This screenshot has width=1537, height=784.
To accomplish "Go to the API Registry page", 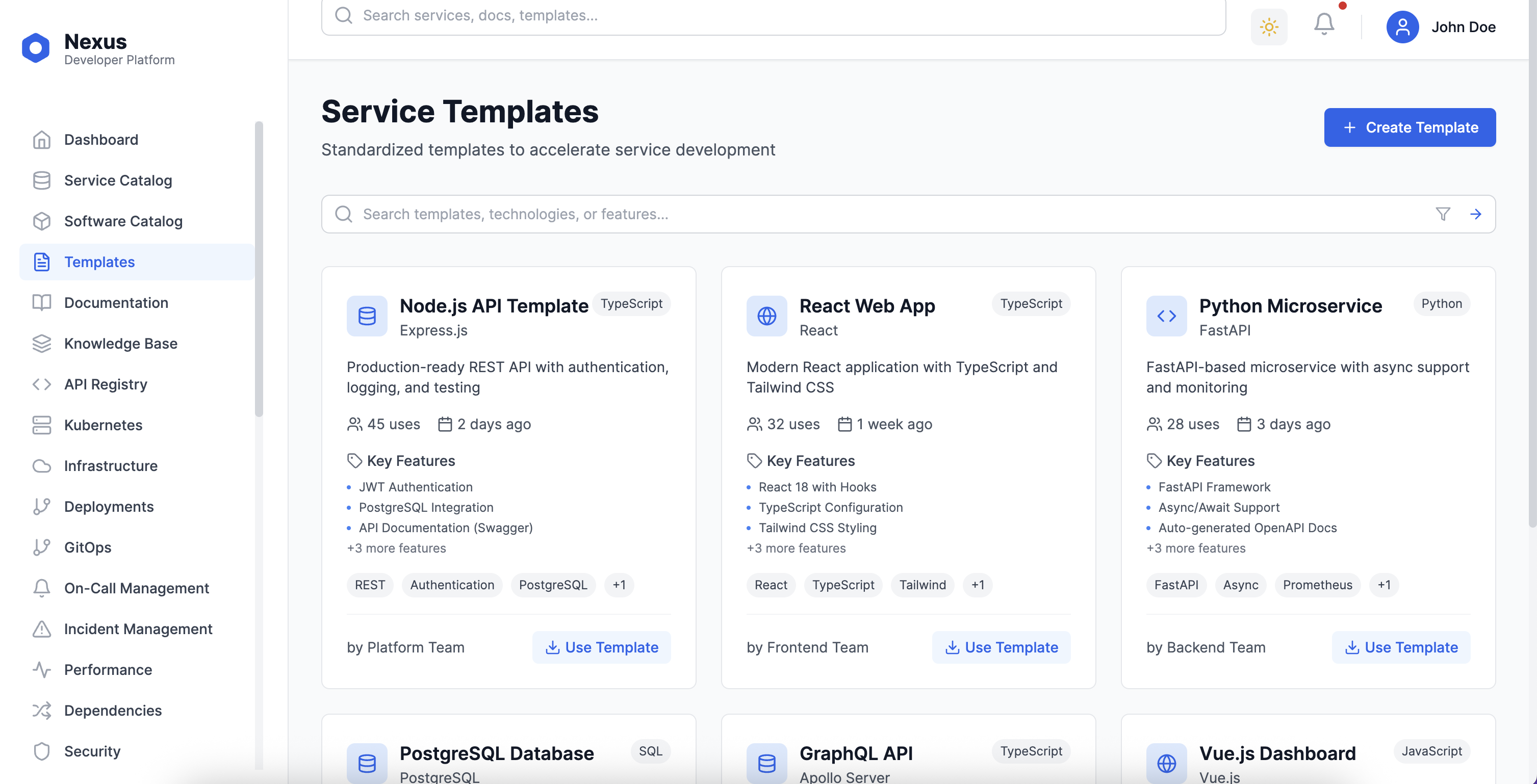I will click(105, 384).
